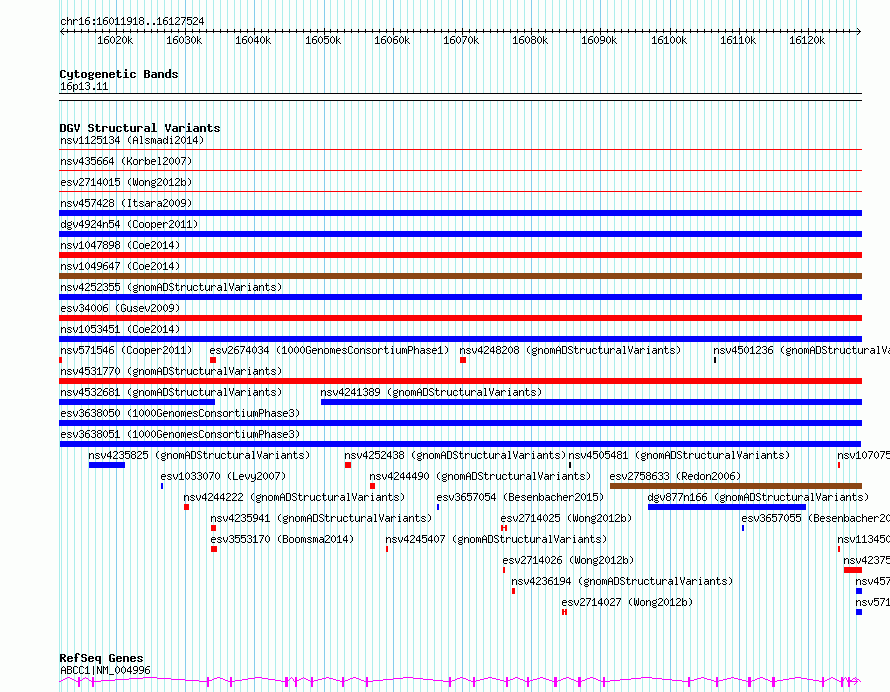
Task: Click the DGV Structural Variants track title
Action: pos(140,128)
